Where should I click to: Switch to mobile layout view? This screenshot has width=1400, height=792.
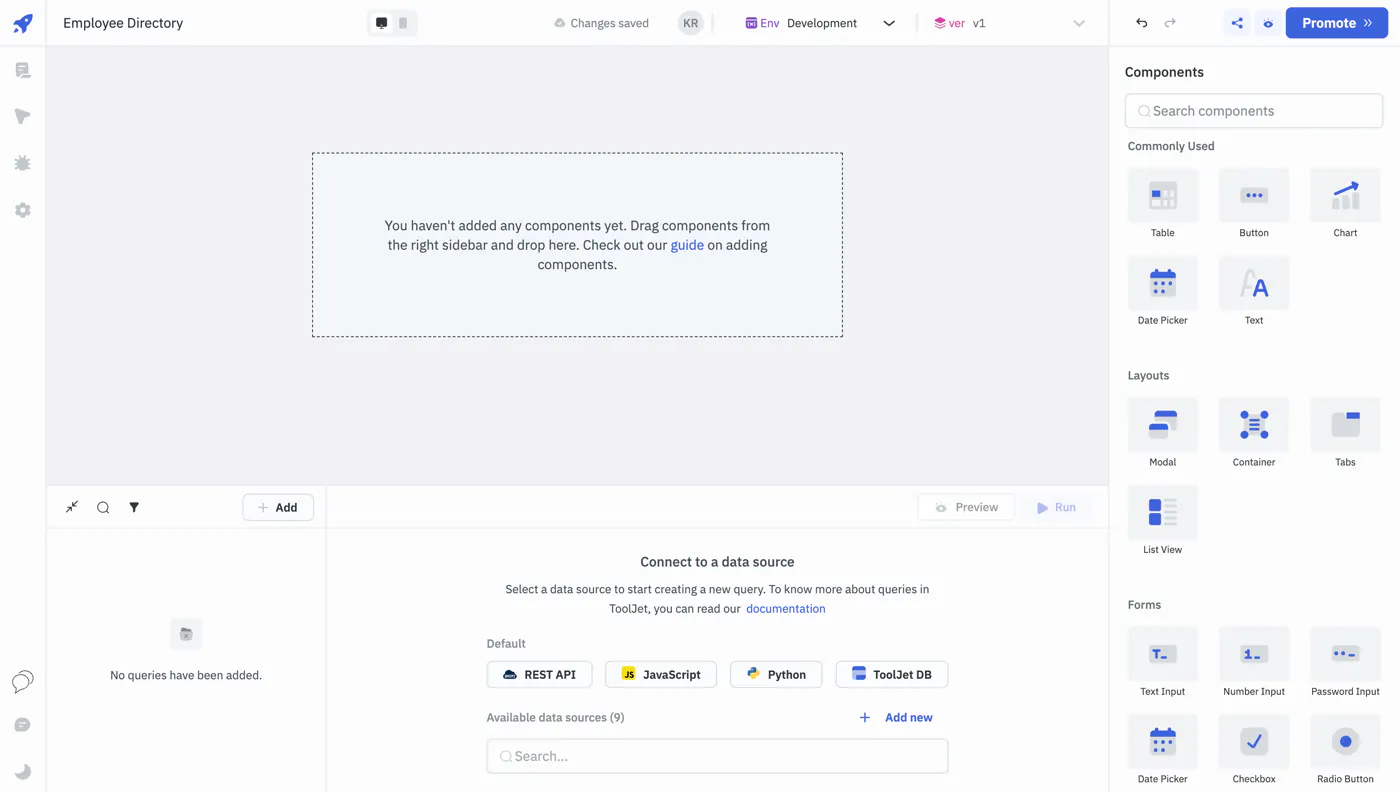click(403, 23)
